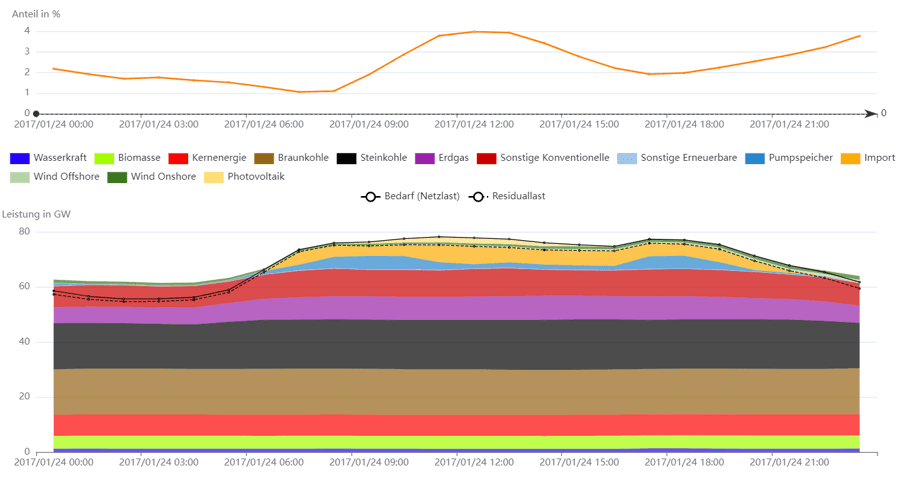Click the Import orange legend icon
The image size is (908, 482).
pos(851,158)
